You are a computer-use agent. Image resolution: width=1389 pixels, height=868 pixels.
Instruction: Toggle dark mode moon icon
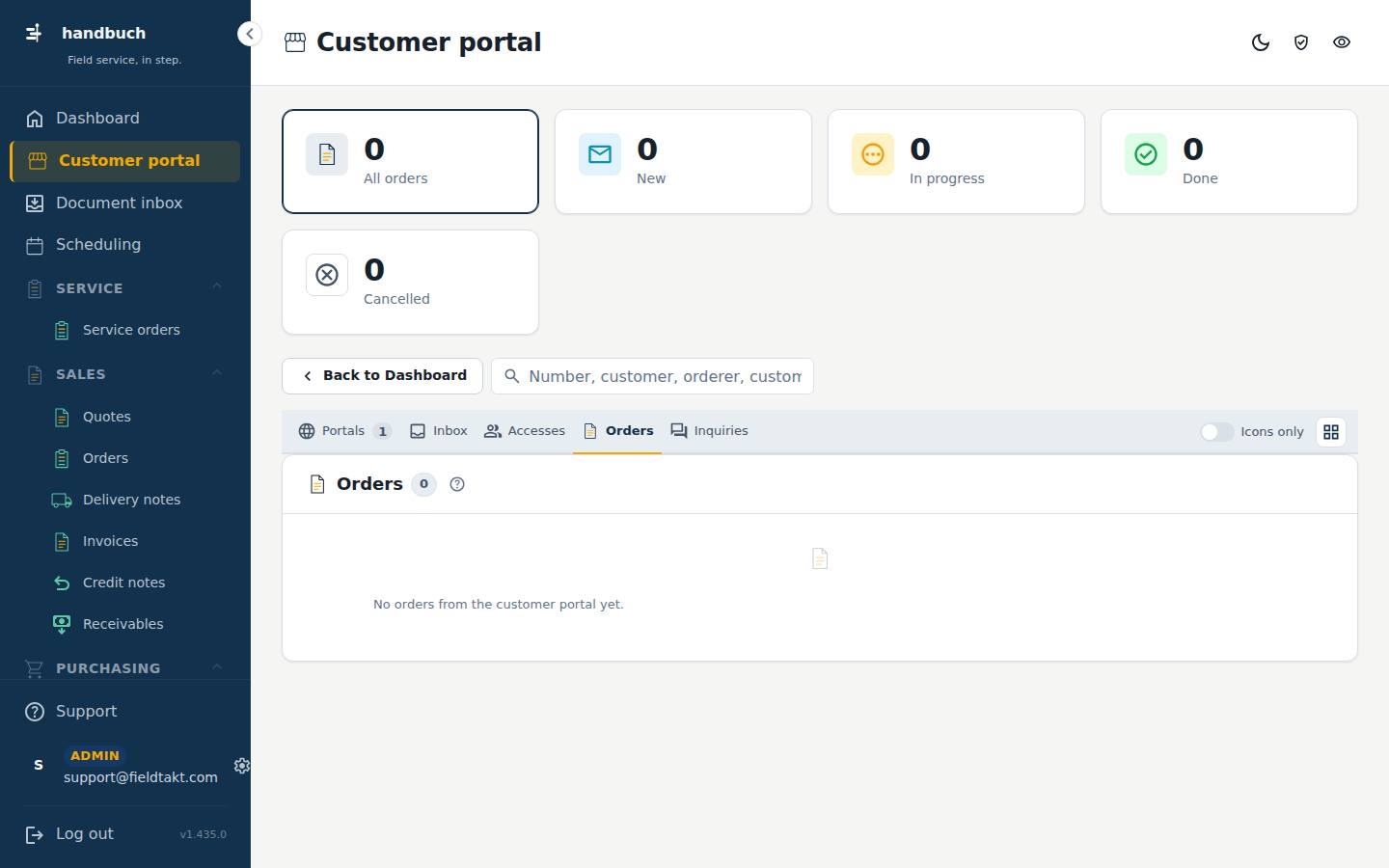point(1261,42)
